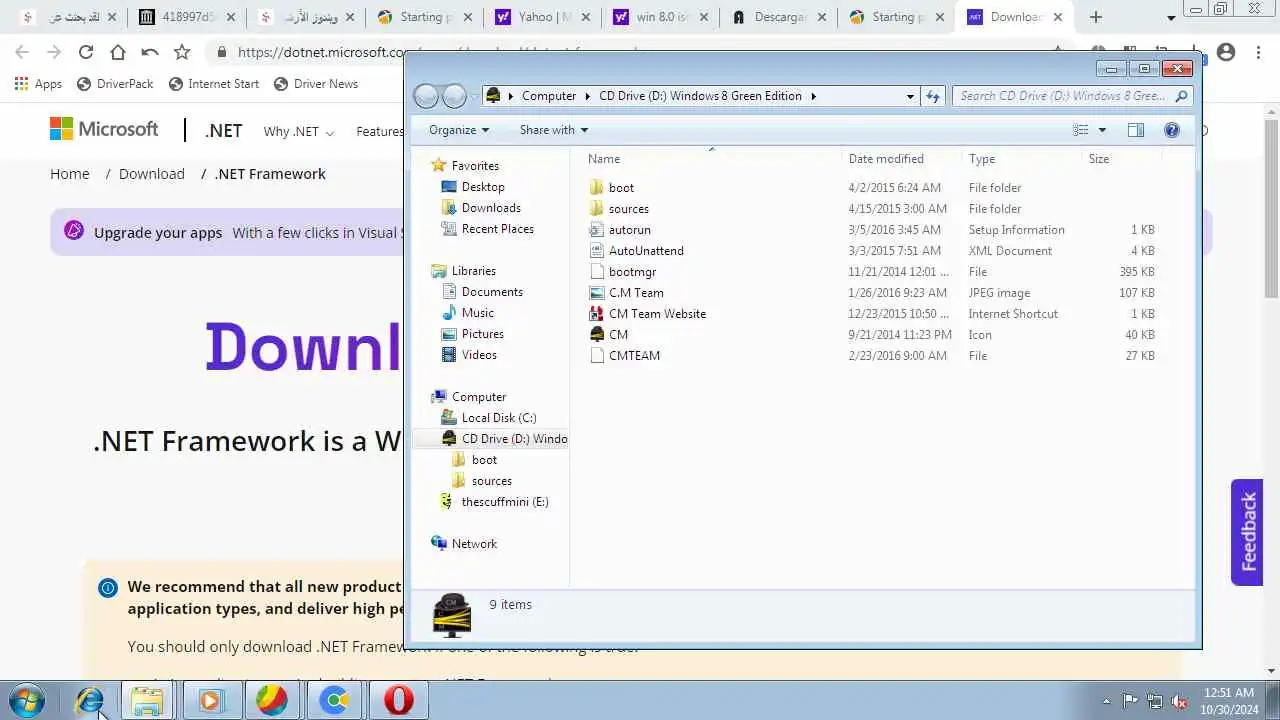Open the Why .NET dropdown menu
The image size is (1280, 720).
[x=298, y=131]
